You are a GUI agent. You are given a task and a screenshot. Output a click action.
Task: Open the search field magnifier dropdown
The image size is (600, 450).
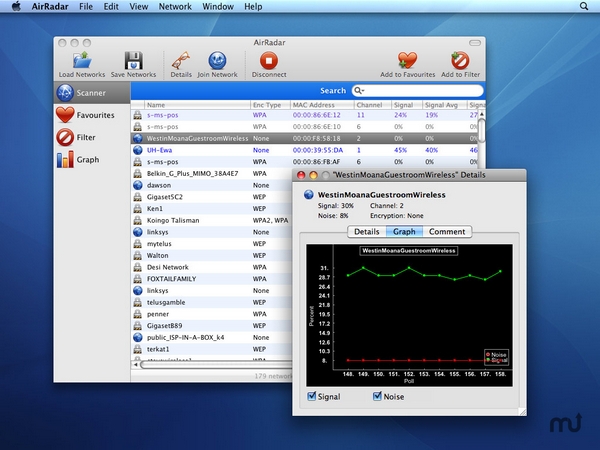tap(360, 90)
